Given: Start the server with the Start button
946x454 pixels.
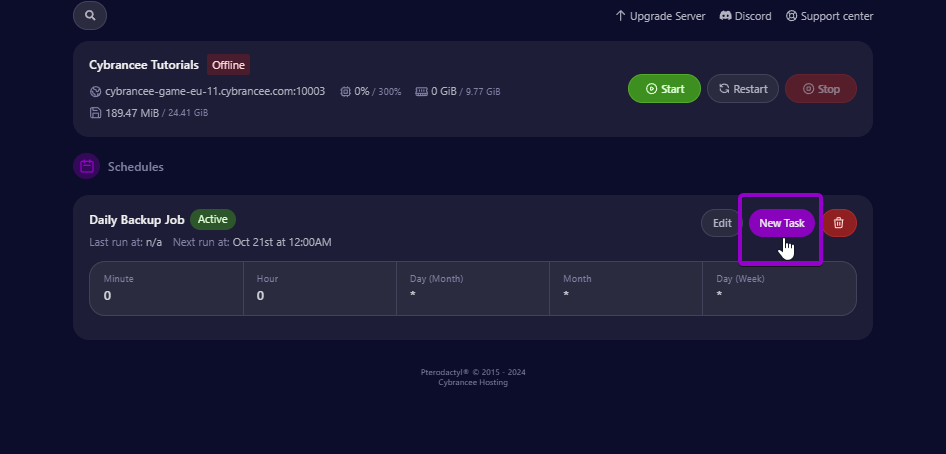Looking at the screenshot, I should coord(664,89).
